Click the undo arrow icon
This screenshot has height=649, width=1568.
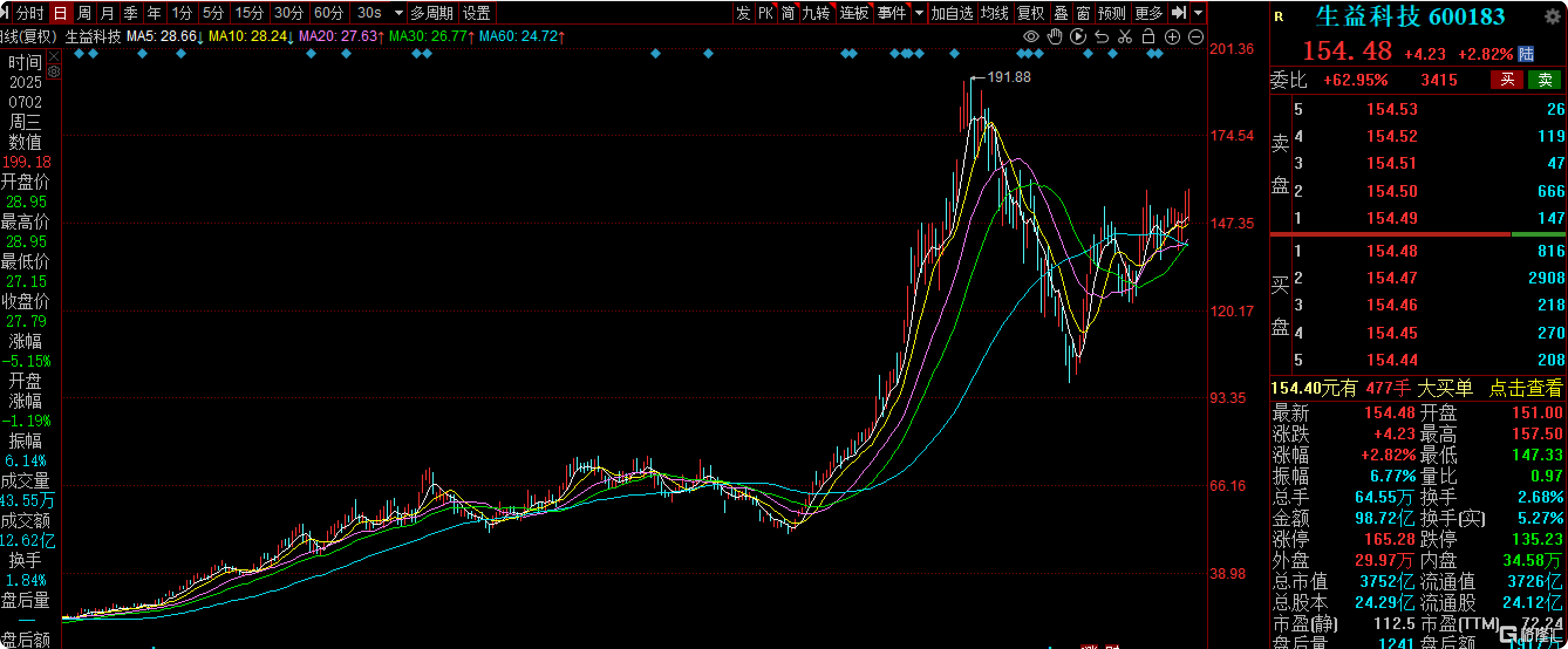tap(1102, 37)
